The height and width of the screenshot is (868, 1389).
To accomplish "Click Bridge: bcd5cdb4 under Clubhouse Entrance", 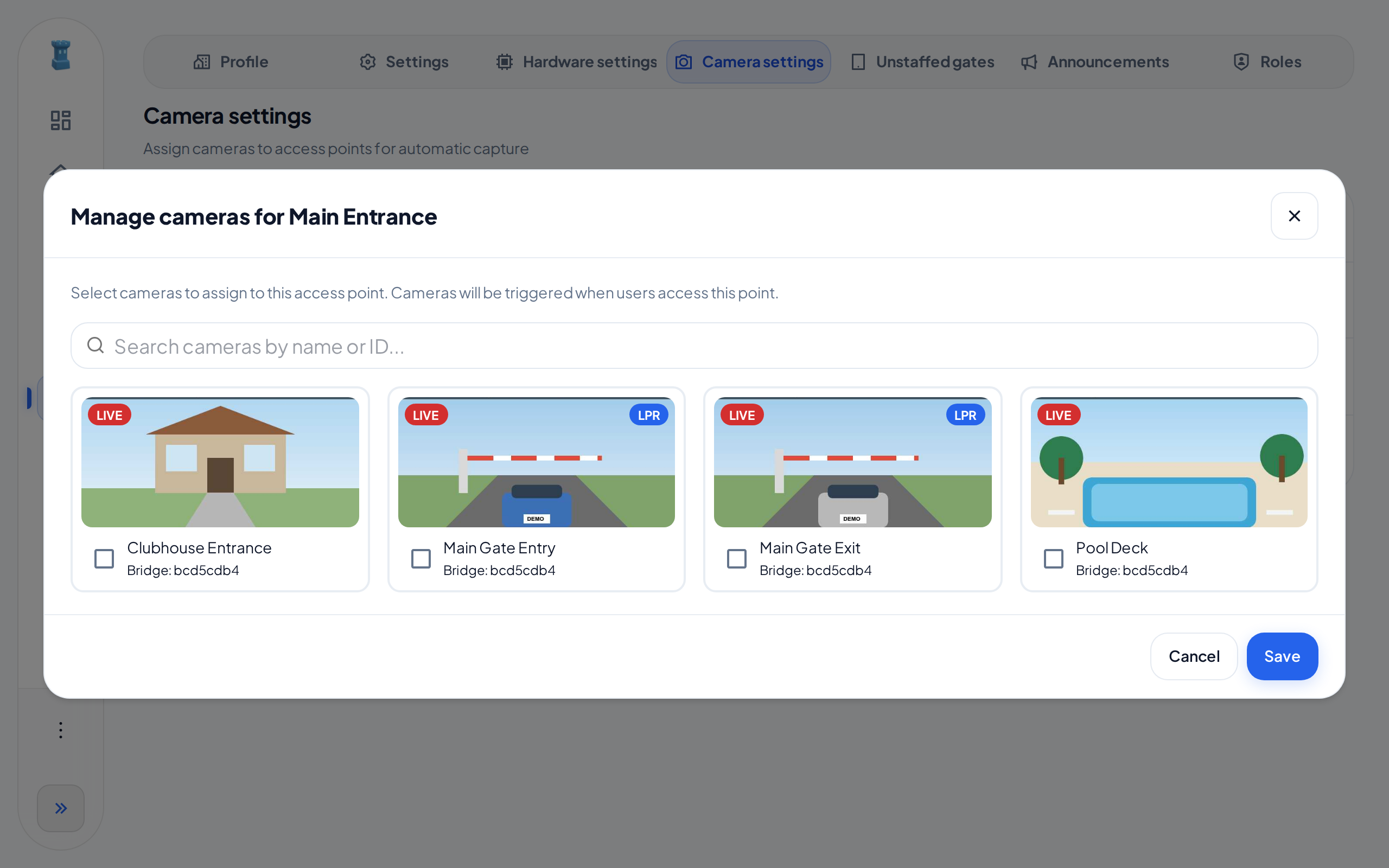I will (x=183, y=570).
